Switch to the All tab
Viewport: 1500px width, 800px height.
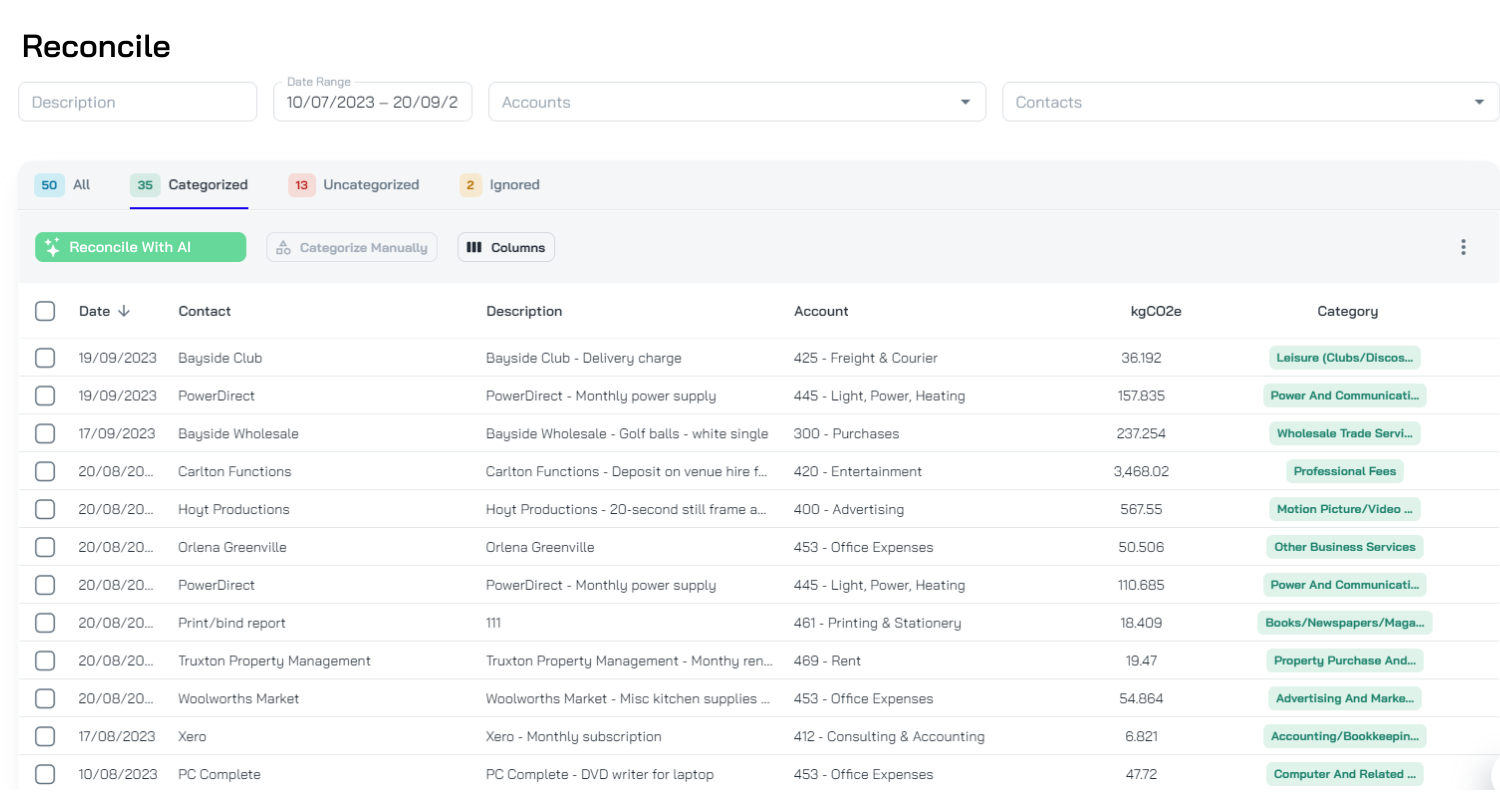[62, 185]
